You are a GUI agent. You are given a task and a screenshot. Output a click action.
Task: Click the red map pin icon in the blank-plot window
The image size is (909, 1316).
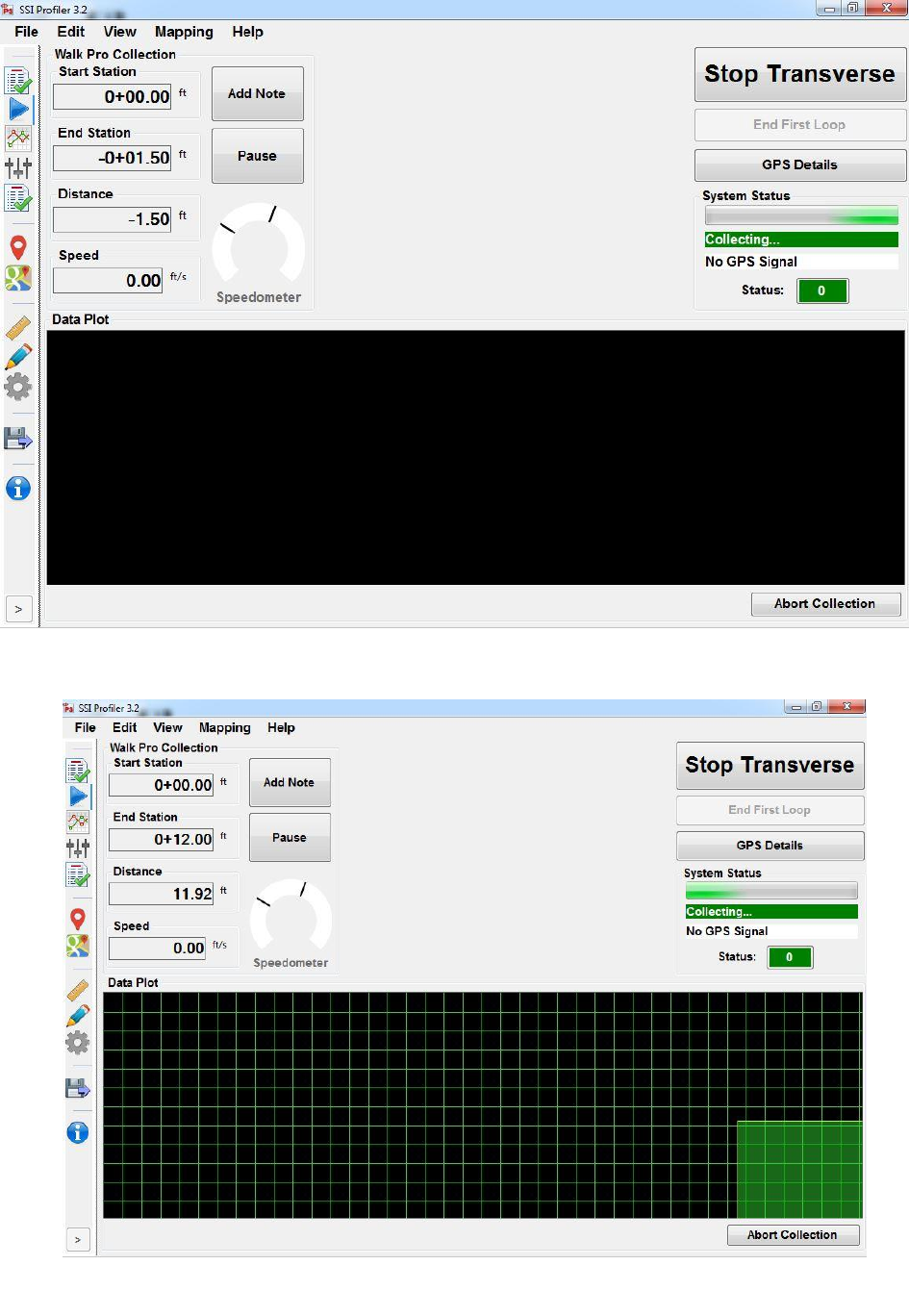pyautogui.click(x=18, y=247)
